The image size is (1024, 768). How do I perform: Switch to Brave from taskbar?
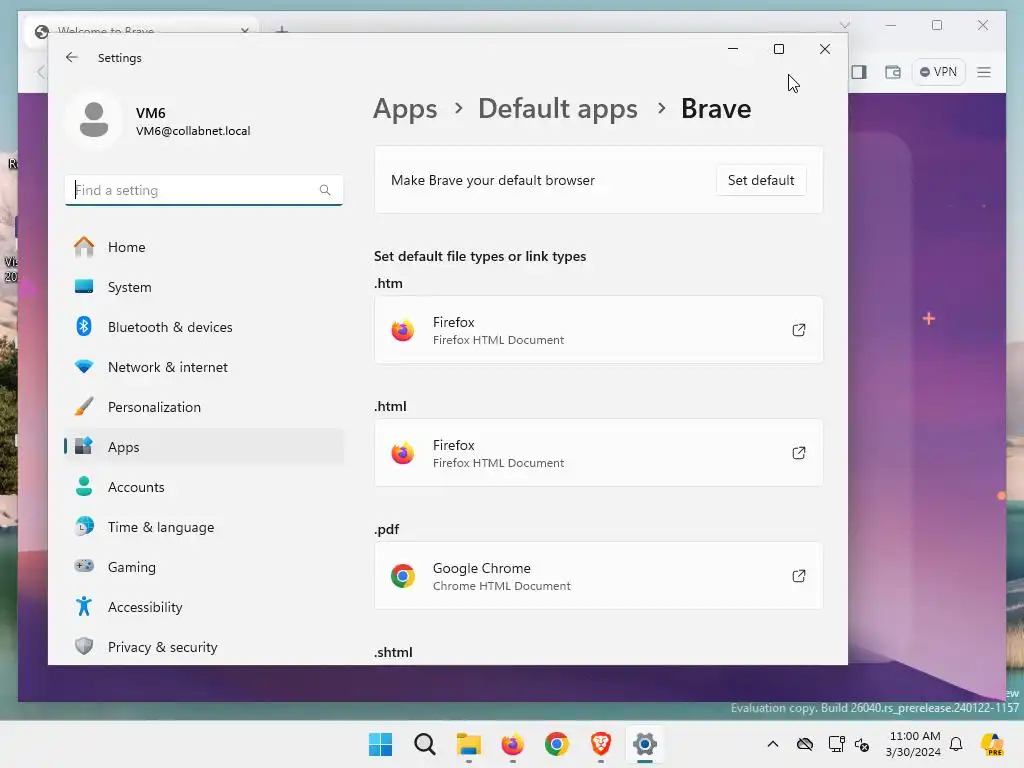coord(601,744)
